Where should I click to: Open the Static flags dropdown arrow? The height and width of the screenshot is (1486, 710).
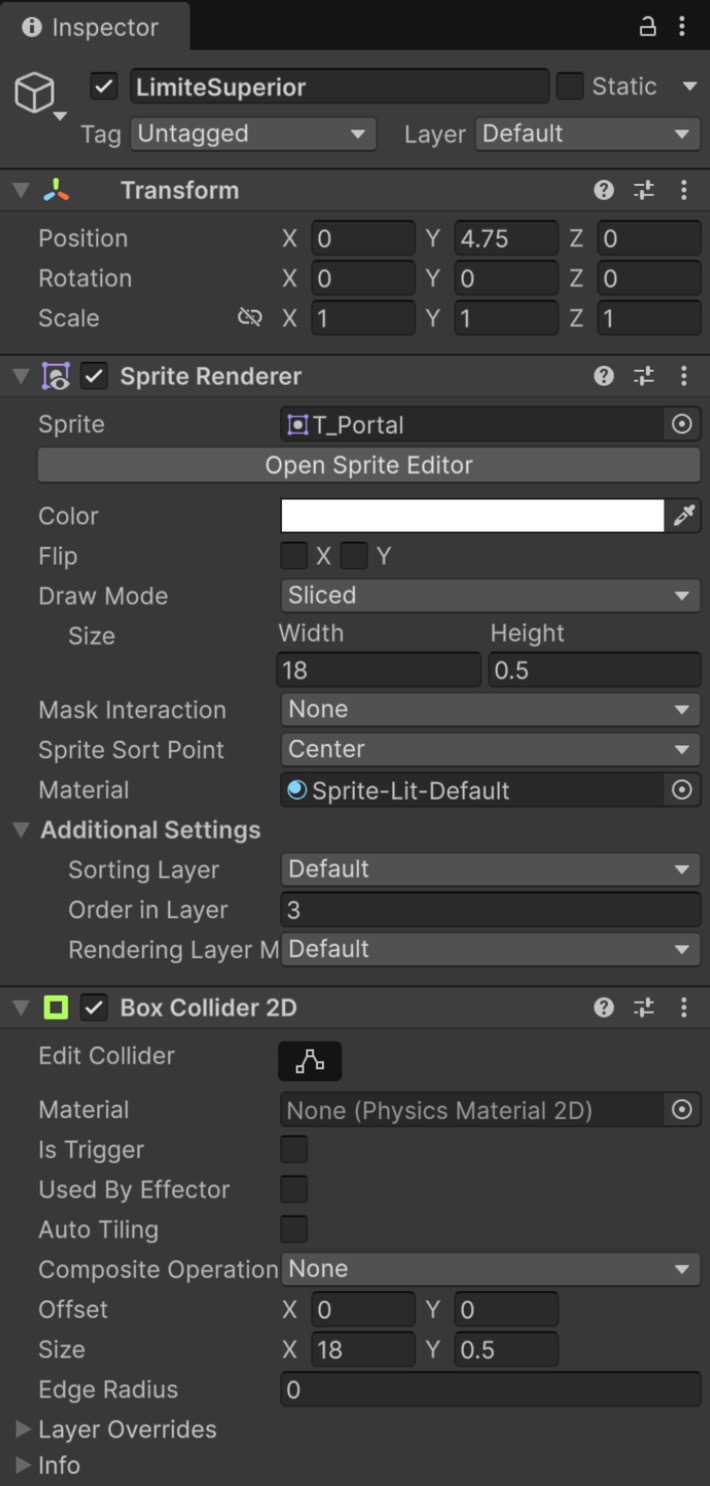tap(689, 87)
